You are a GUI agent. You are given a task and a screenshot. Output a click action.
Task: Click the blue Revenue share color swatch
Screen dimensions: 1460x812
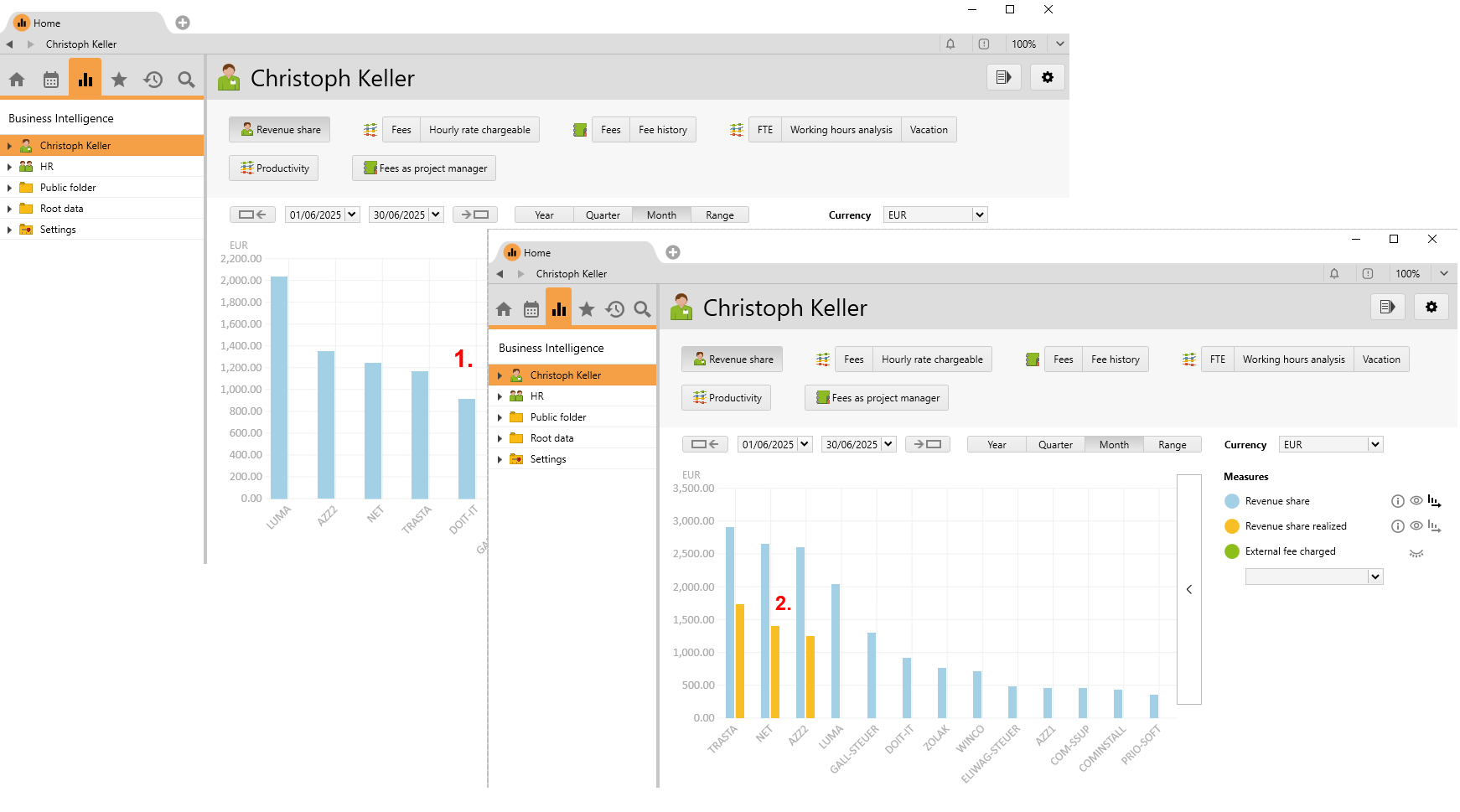pos(1232,501)
